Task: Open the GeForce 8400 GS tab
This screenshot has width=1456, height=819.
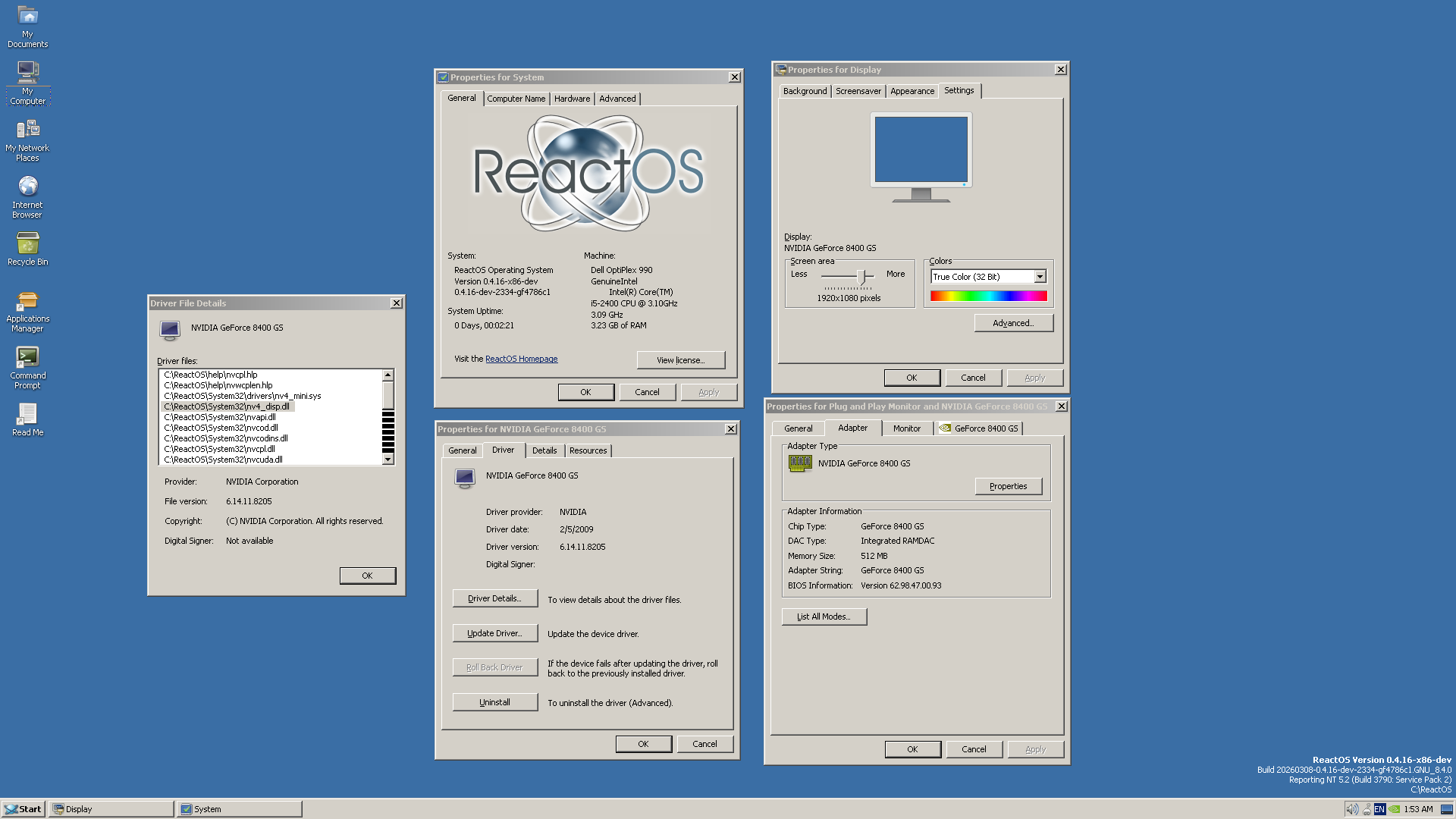Action: tap(980, 428)
